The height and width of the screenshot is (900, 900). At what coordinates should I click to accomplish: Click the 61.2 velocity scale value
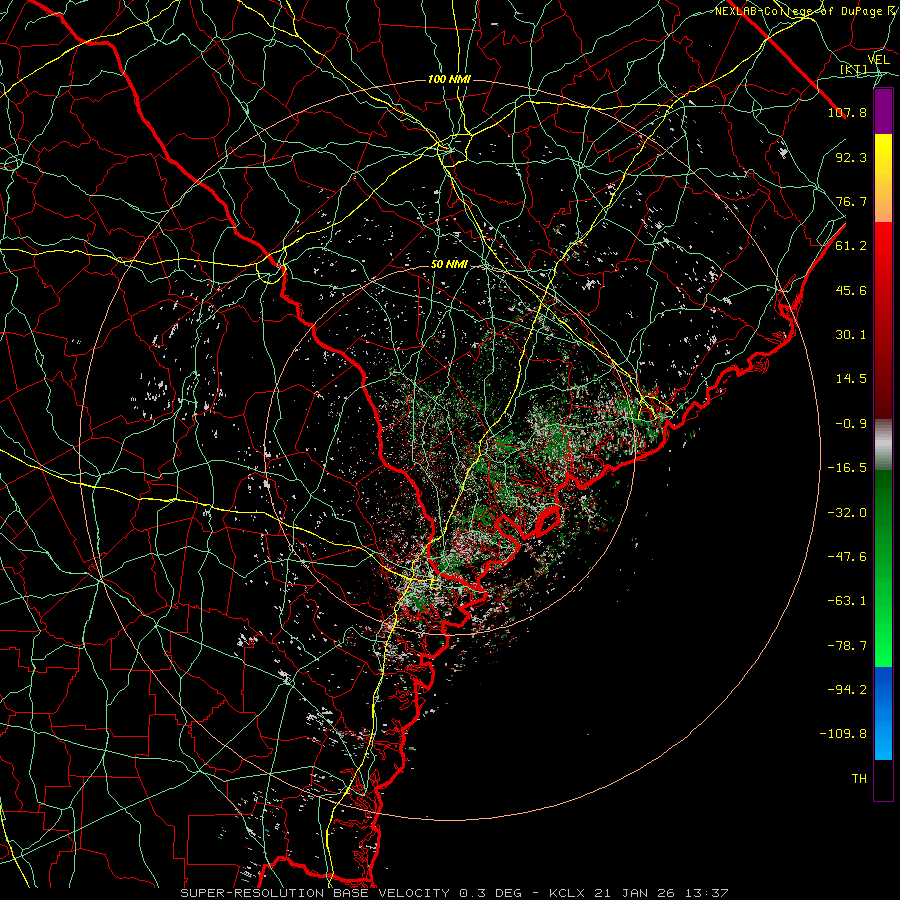coord(851,246)
